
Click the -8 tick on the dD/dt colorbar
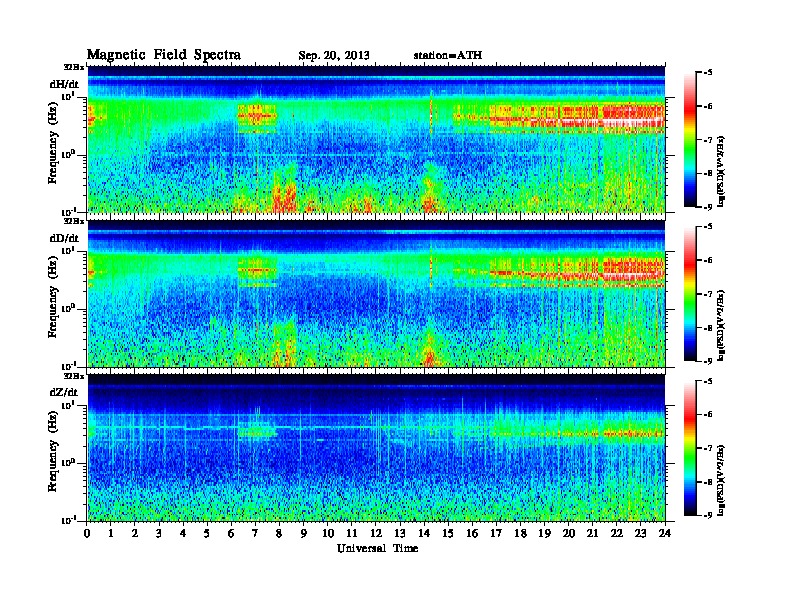(x=708, y=328)
